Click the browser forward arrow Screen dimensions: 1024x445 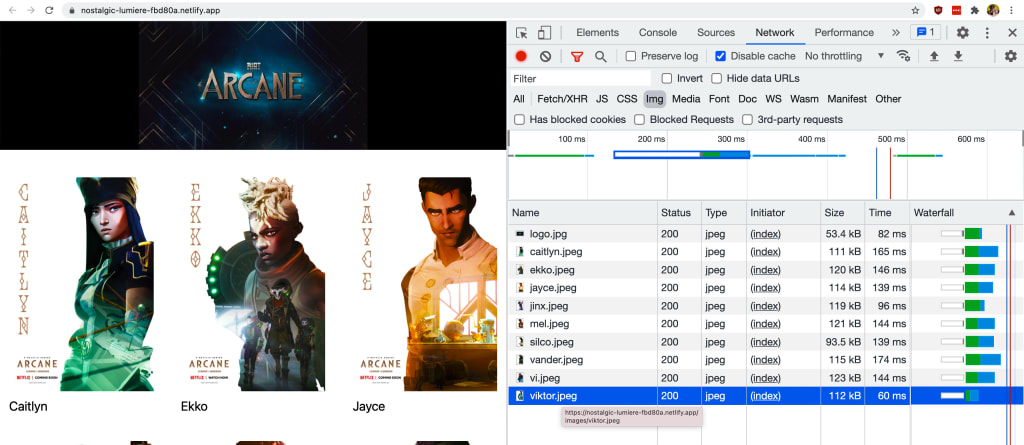31,10
